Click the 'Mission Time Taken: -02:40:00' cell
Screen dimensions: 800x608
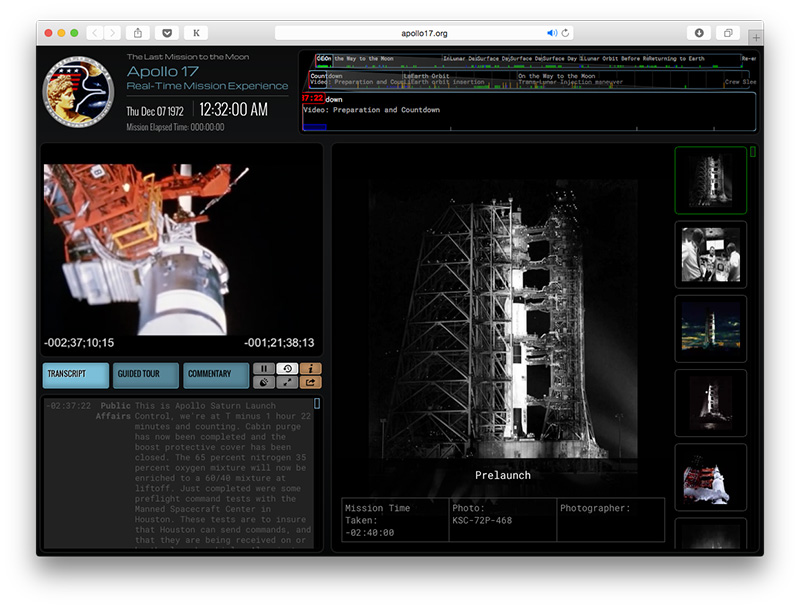[395, 520]
